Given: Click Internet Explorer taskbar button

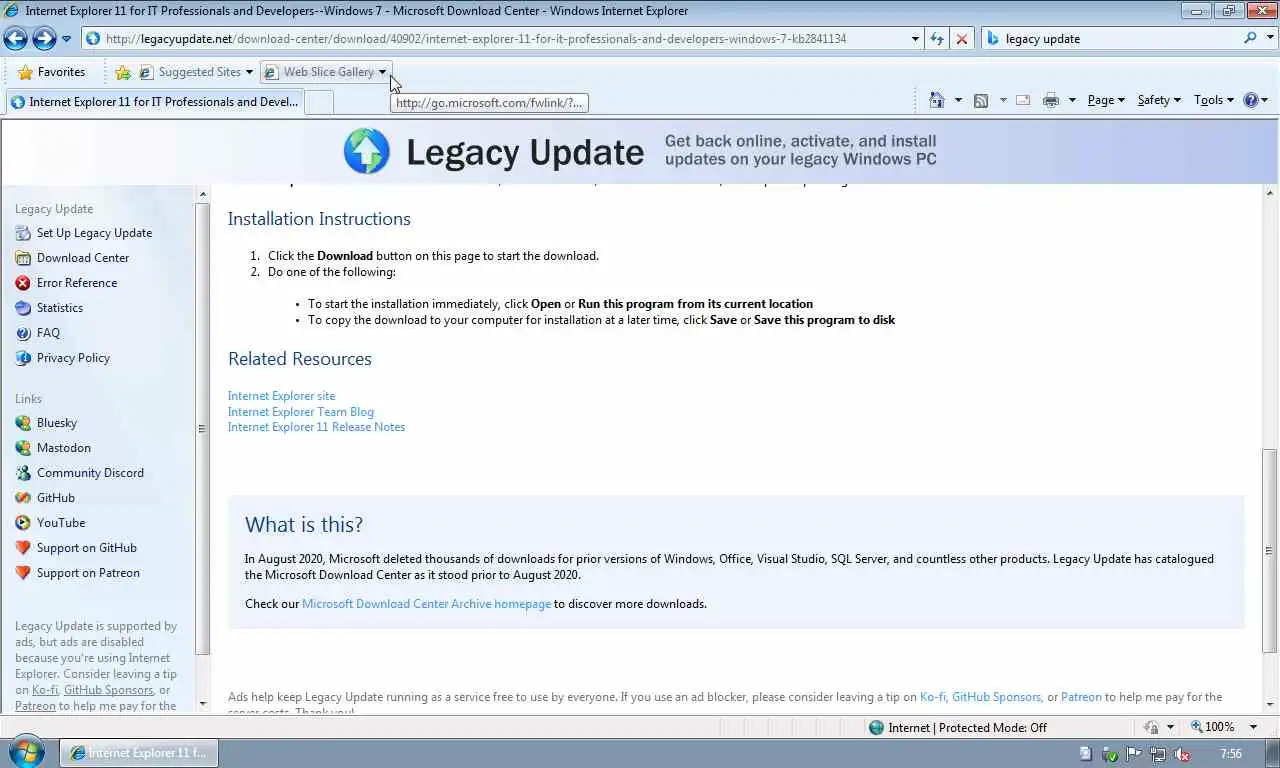Looking at the screenshot, I should 139,753.
